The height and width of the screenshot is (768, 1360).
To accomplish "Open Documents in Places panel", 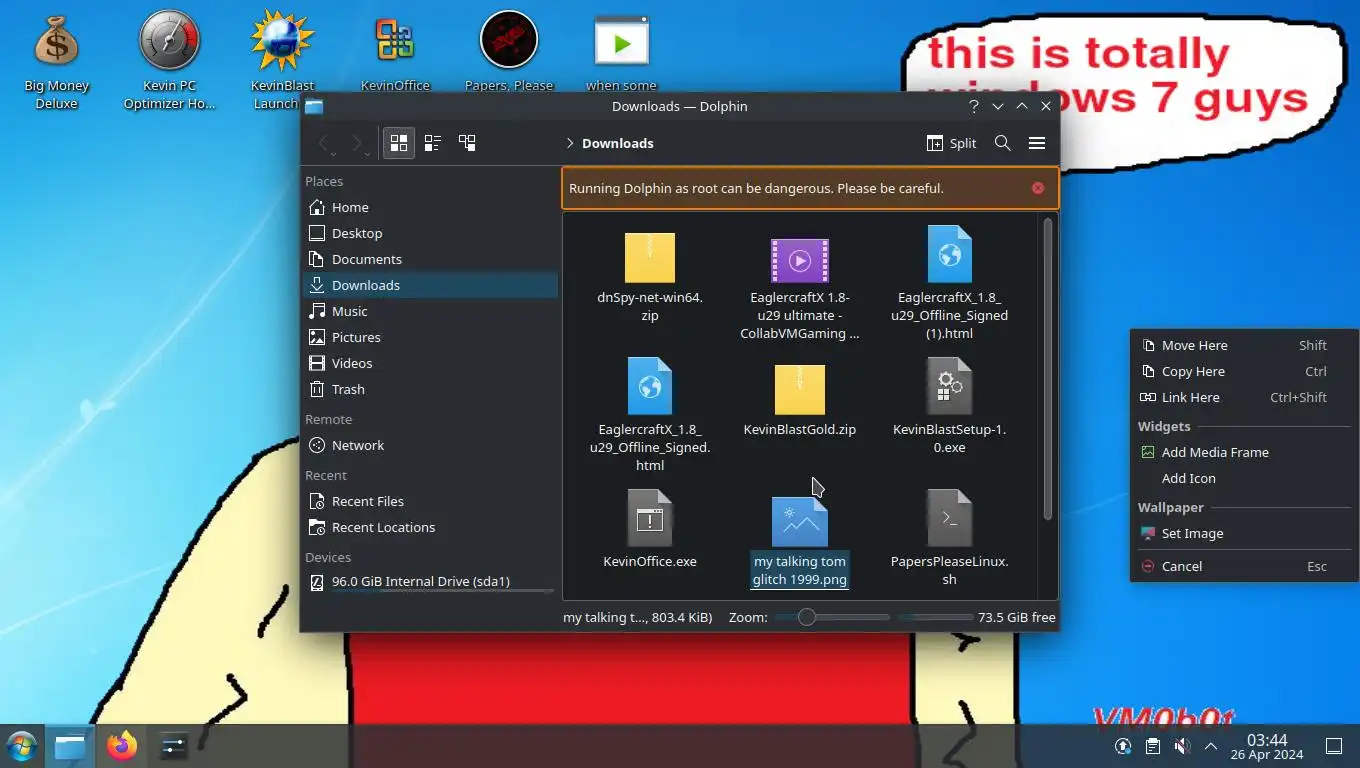I will tap(430, 259).
